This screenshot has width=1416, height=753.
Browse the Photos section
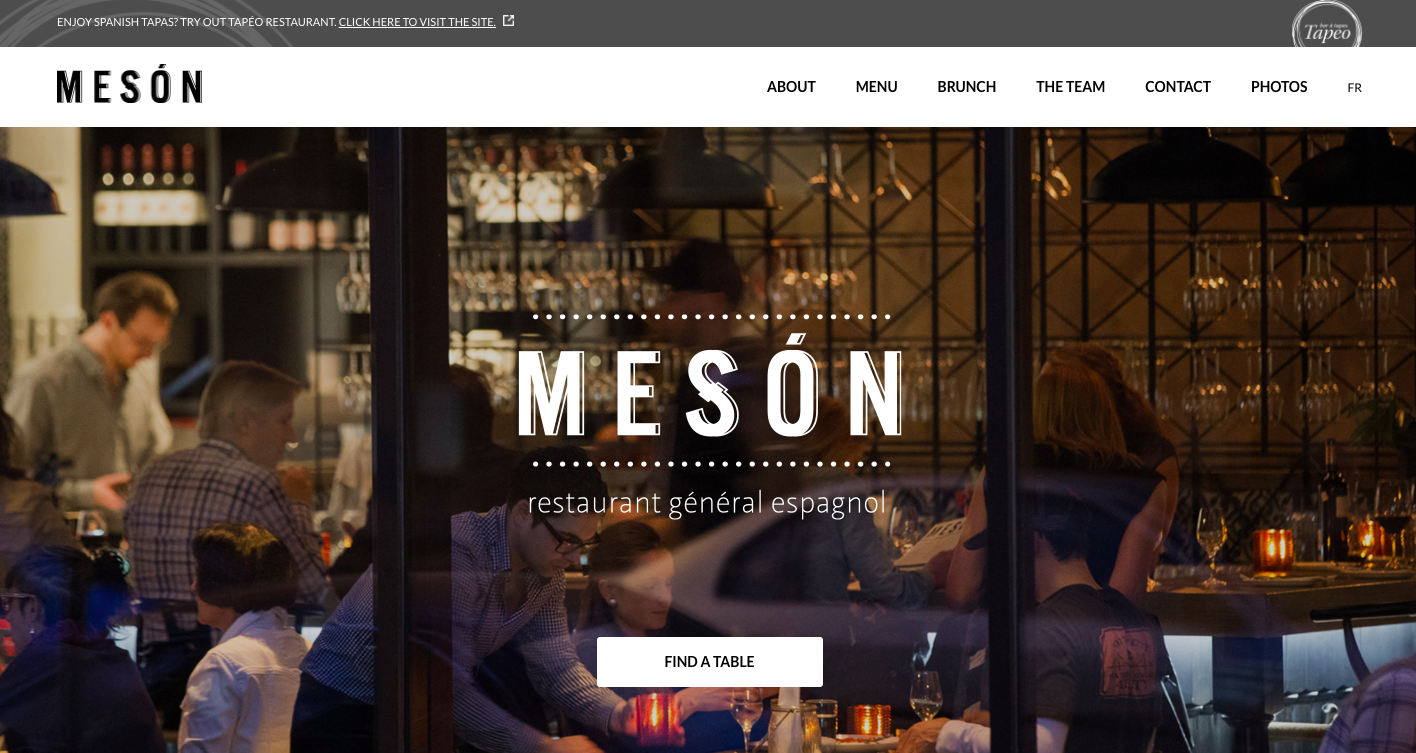[x=1279, y=87]
